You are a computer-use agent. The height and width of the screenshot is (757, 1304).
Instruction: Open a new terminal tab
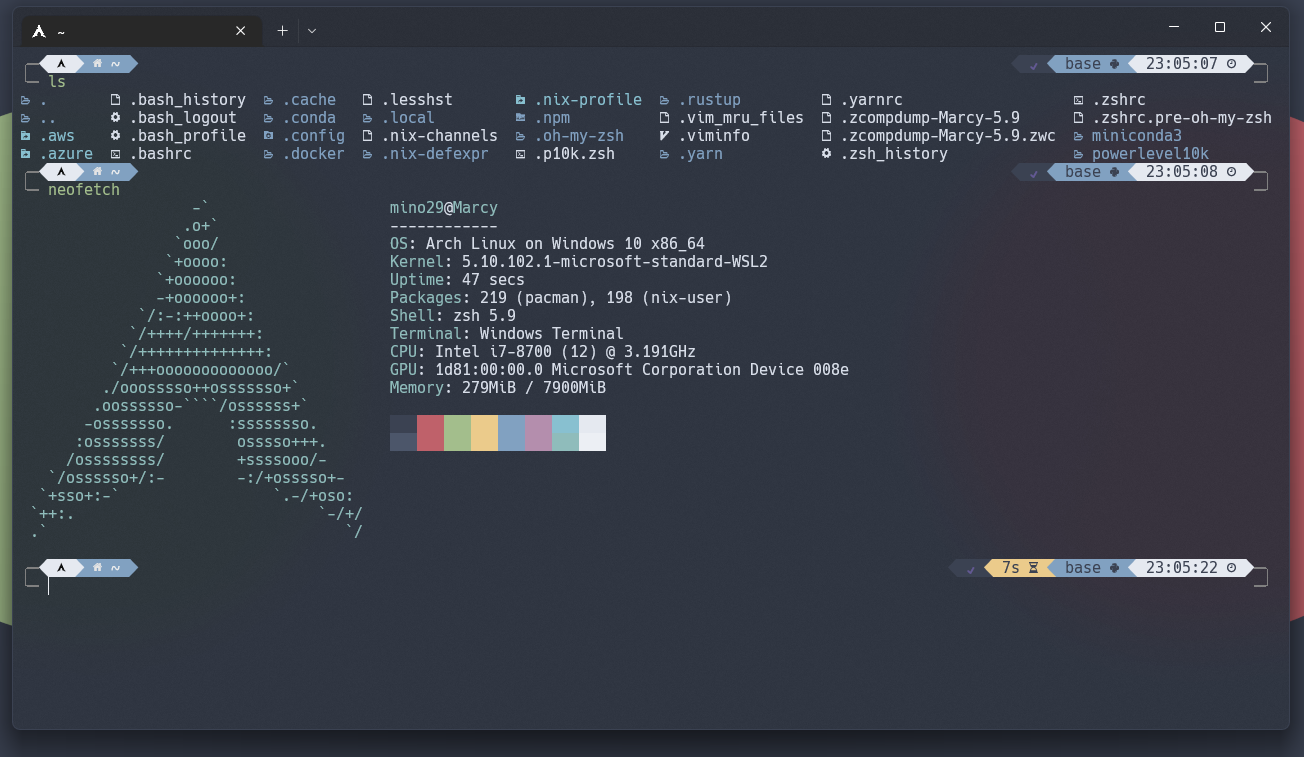click(282, 31)
